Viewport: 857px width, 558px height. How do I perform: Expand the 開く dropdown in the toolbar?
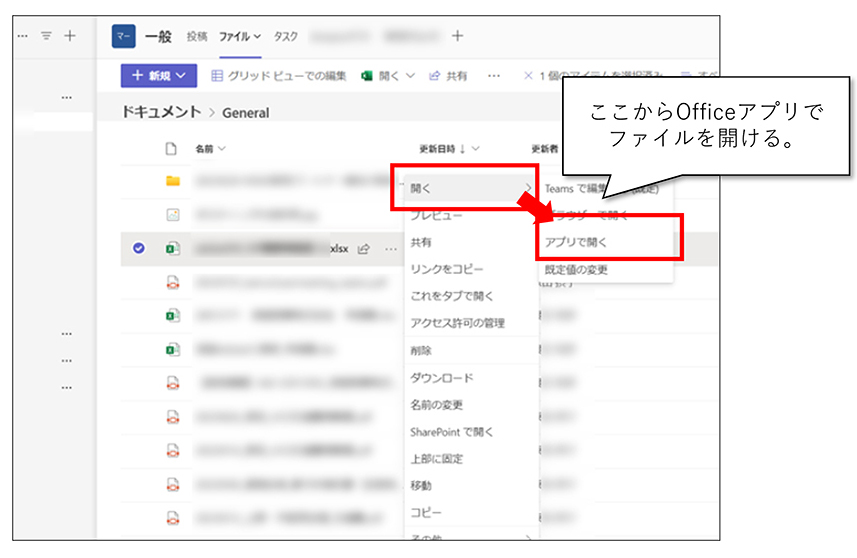click(387, 75)
